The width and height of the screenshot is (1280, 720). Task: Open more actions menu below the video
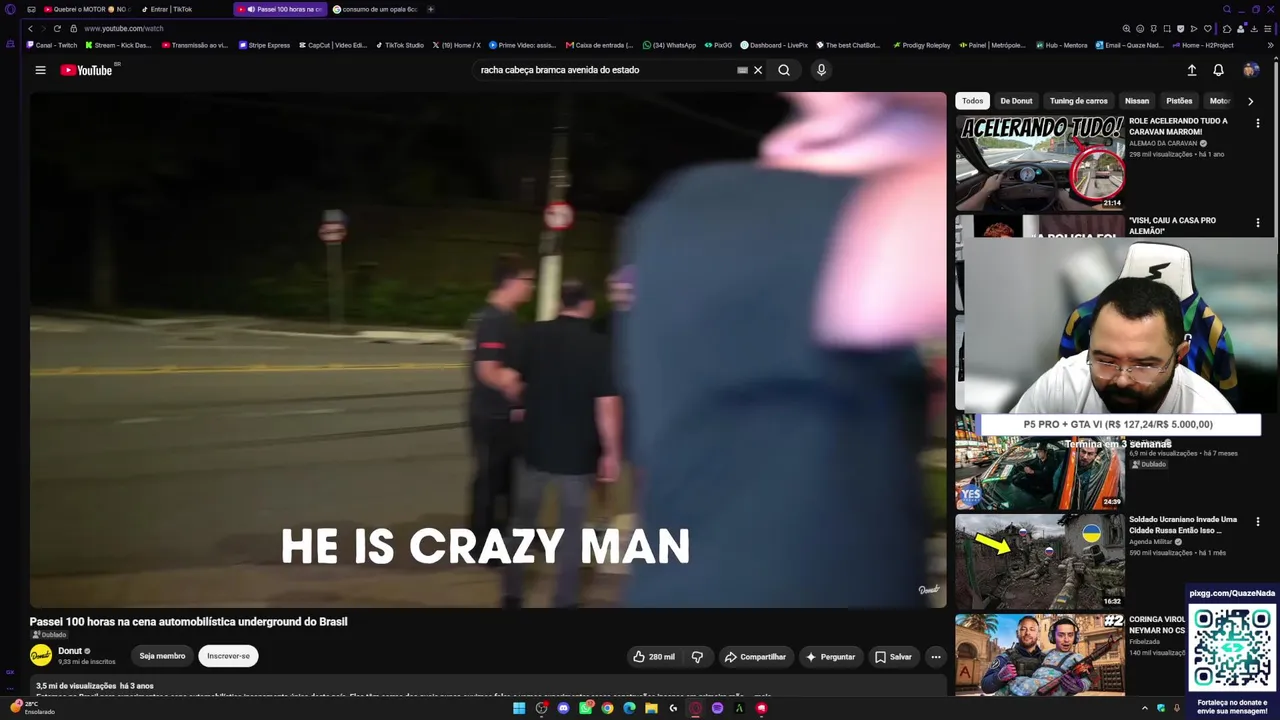point(936,657)
